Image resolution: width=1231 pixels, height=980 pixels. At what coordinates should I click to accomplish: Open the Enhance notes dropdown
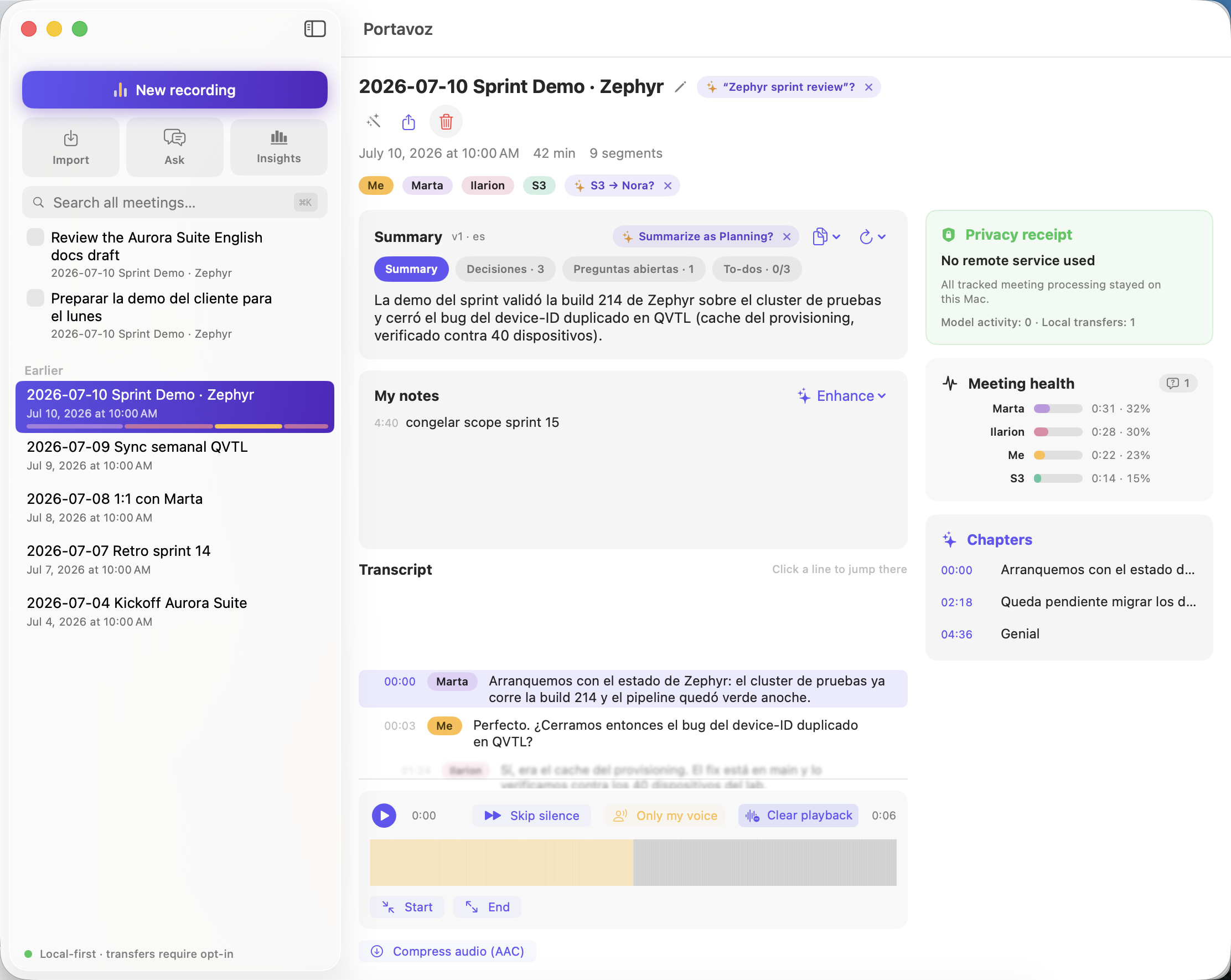point(842,396)
